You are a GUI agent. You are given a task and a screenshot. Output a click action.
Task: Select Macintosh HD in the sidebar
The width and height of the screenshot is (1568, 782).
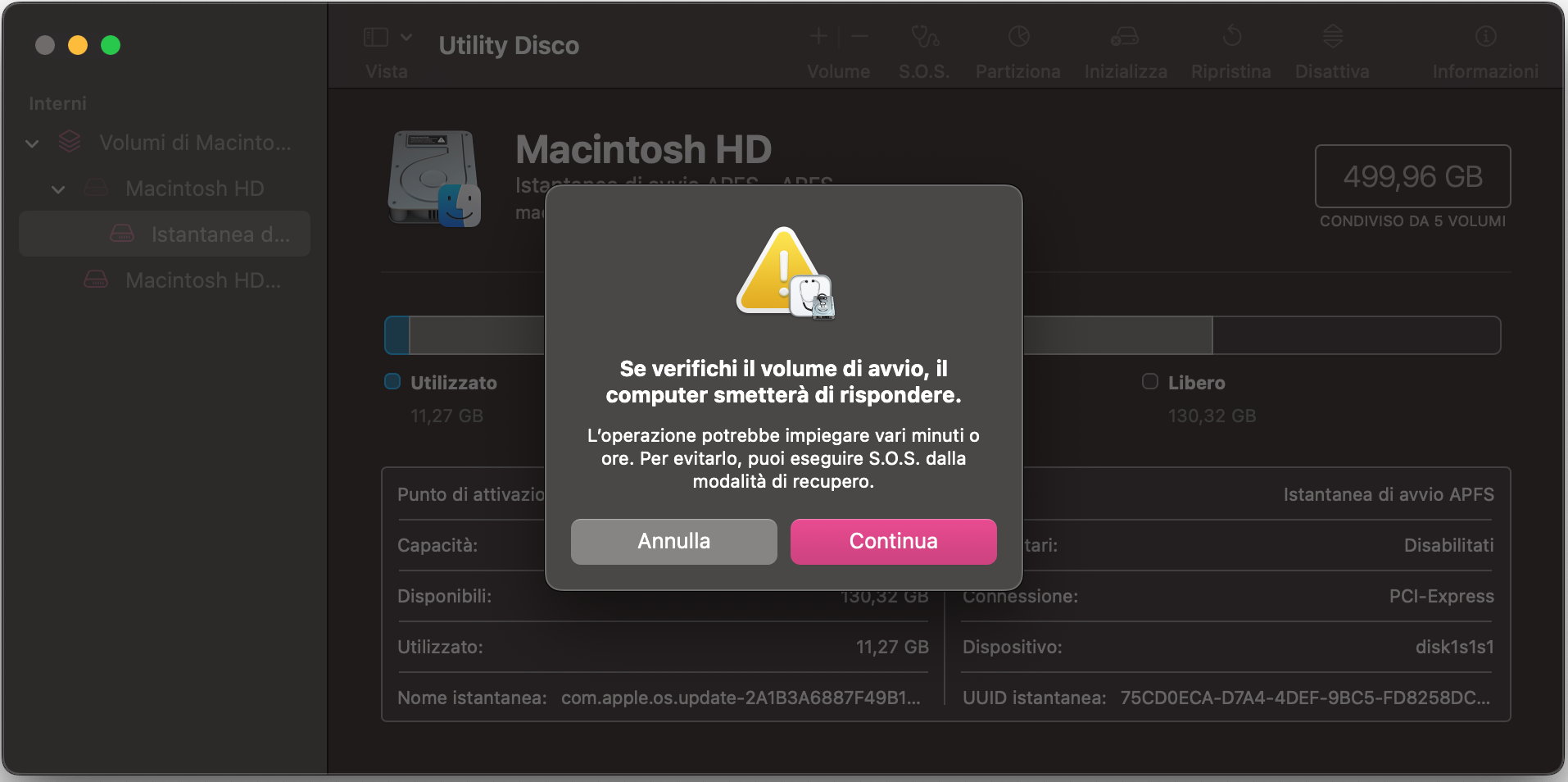click(194, 189)
